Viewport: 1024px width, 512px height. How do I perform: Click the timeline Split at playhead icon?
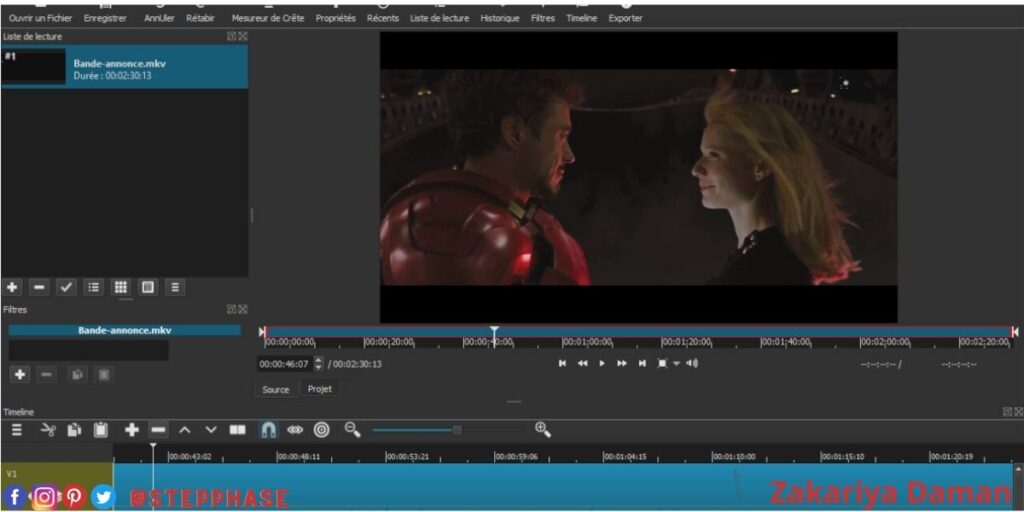[237, 430]
